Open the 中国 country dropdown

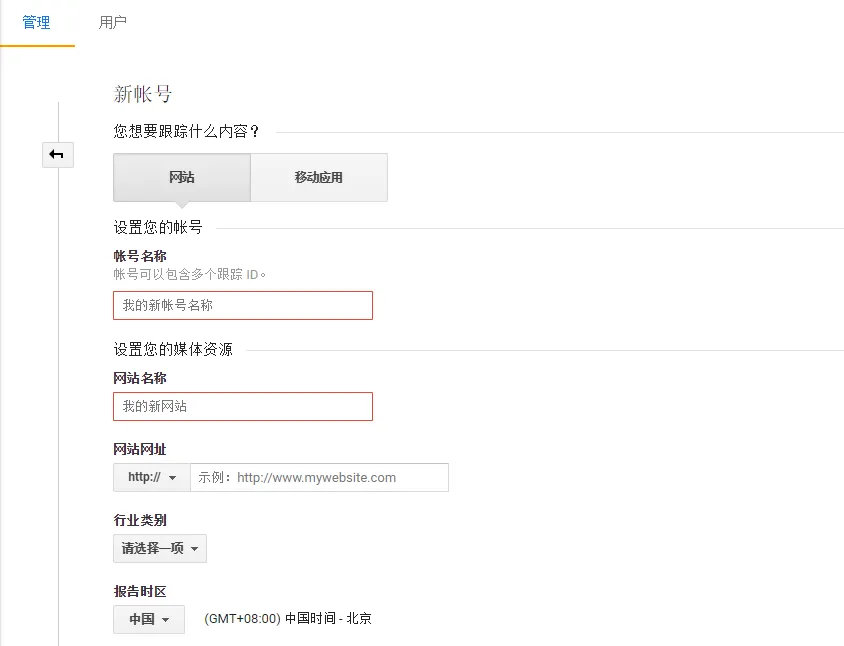coord(149,619)
